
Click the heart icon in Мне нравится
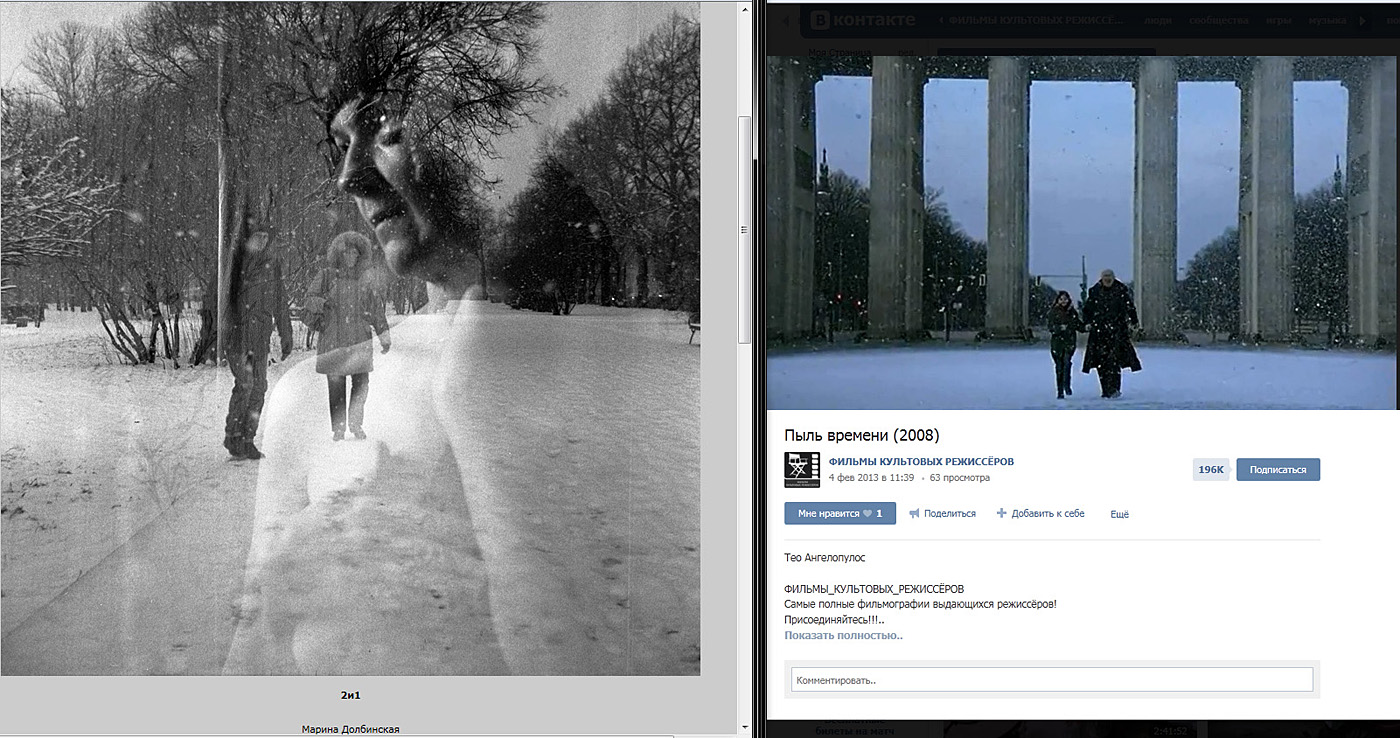pos(867,514)
